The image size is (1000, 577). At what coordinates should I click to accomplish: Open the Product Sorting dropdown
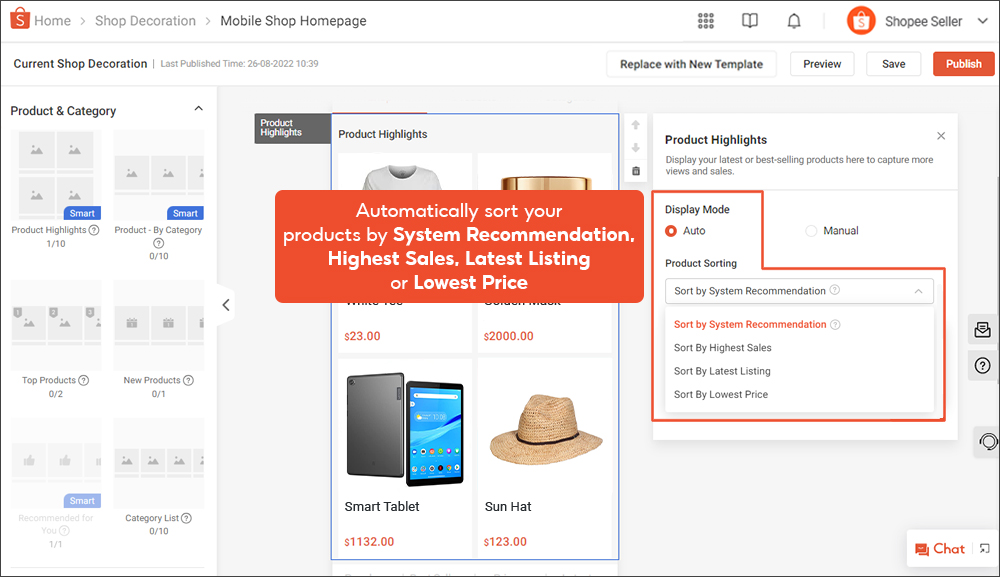point(799,291)
